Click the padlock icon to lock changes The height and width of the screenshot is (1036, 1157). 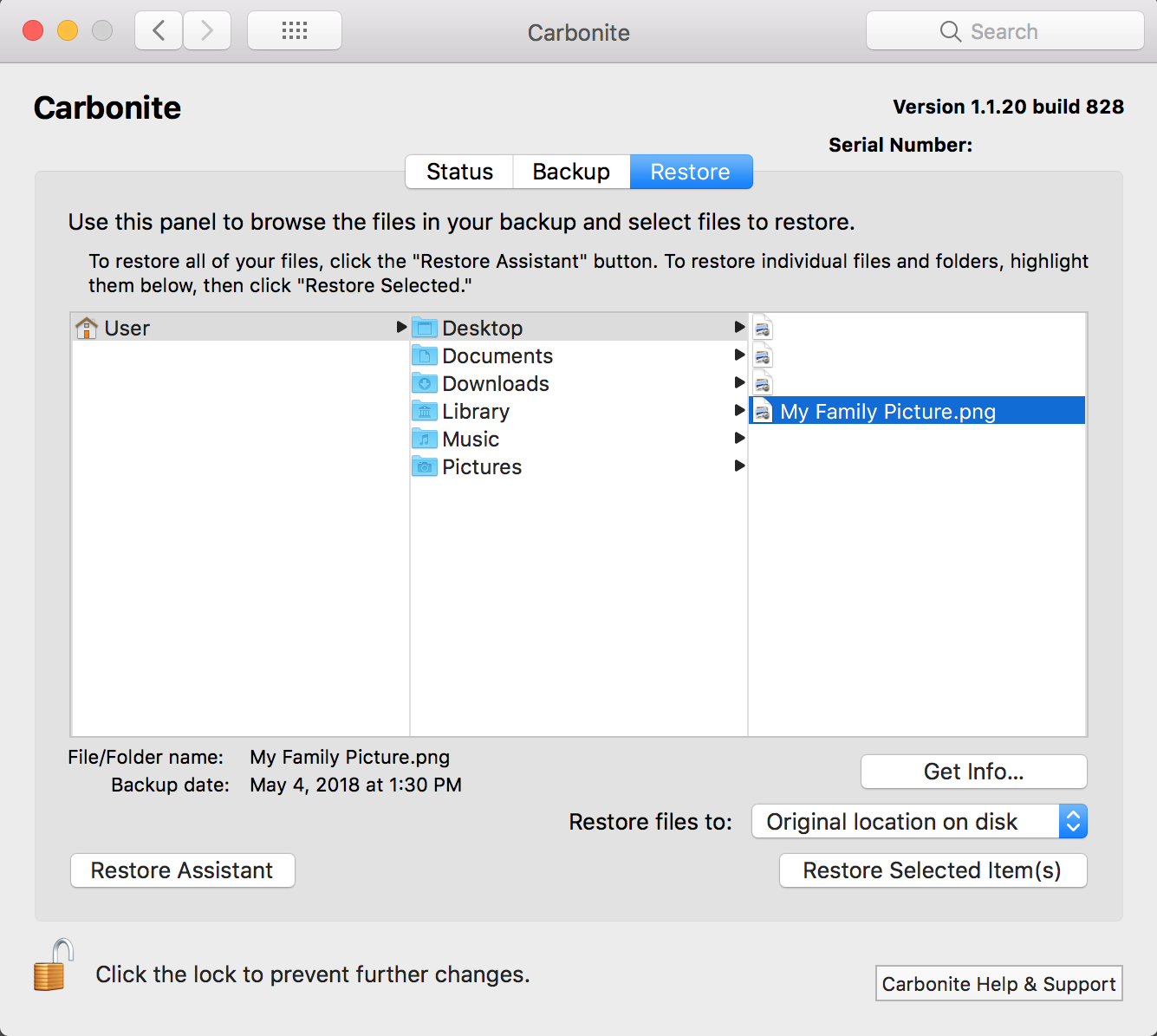click(x=53, y=966)
